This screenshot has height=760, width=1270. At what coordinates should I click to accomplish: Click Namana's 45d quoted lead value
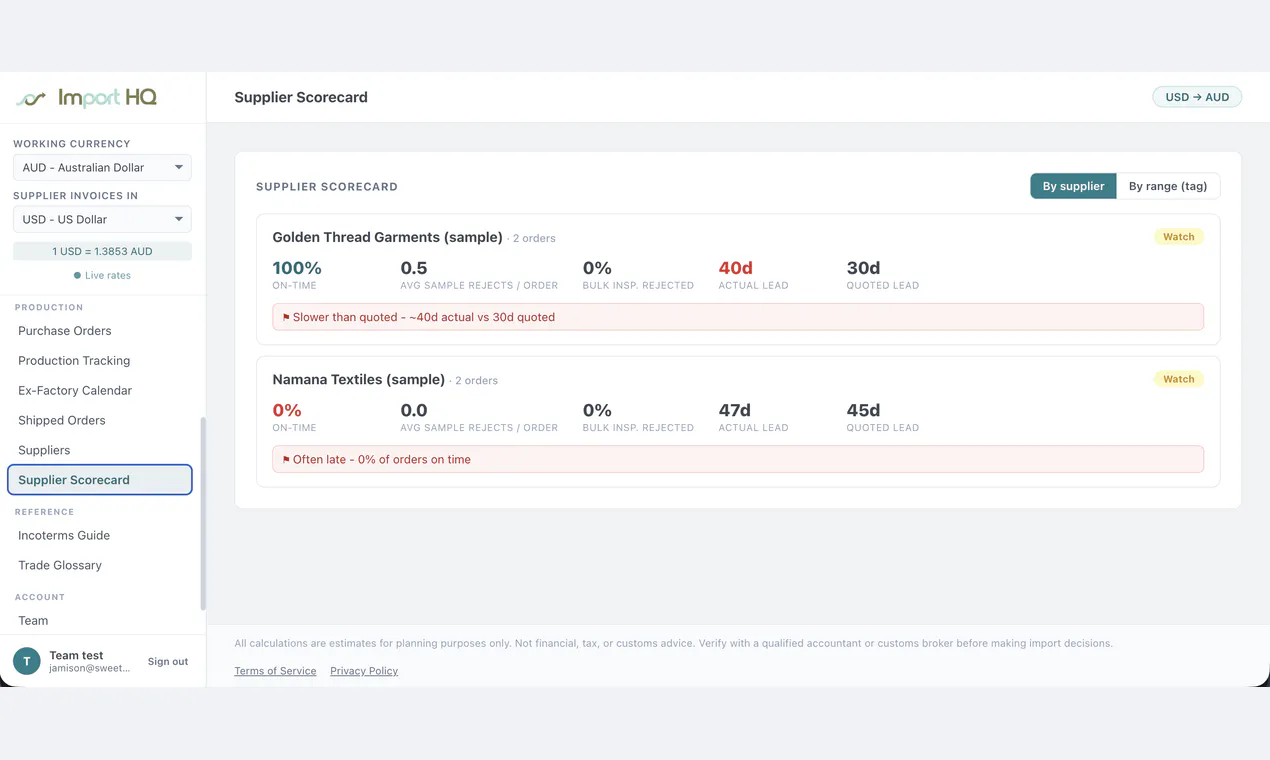[863, 410]
